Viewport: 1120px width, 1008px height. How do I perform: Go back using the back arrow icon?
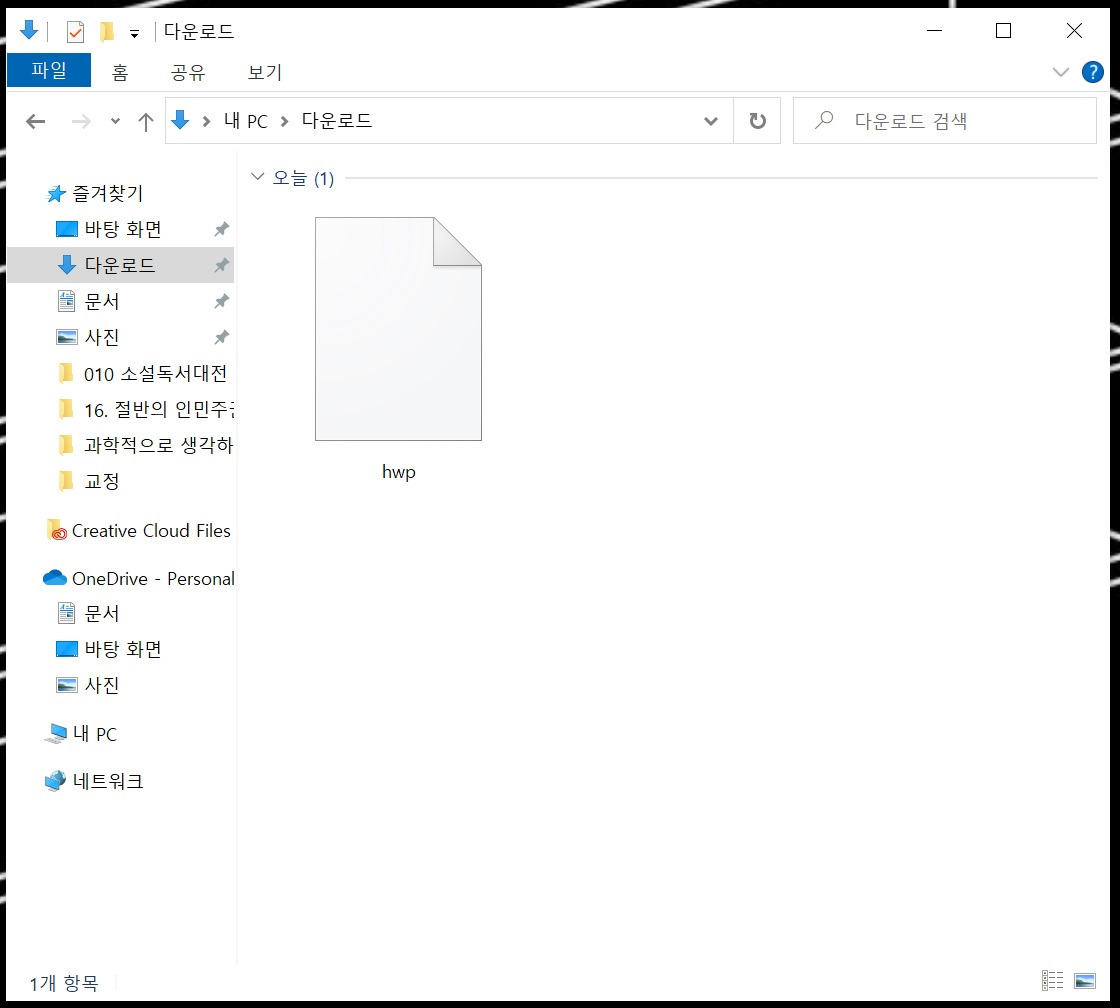coord(35,120)
